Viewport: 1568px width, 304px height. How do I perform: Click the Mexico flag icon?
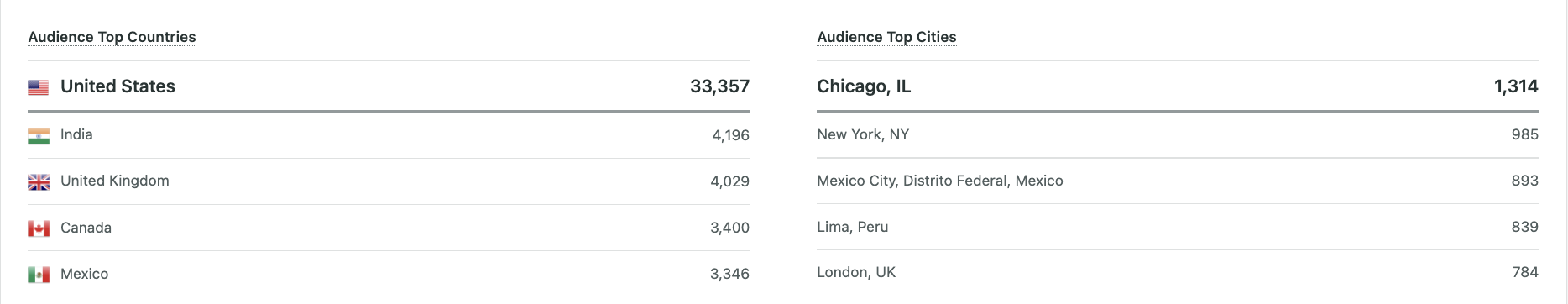tap(39, 275)
